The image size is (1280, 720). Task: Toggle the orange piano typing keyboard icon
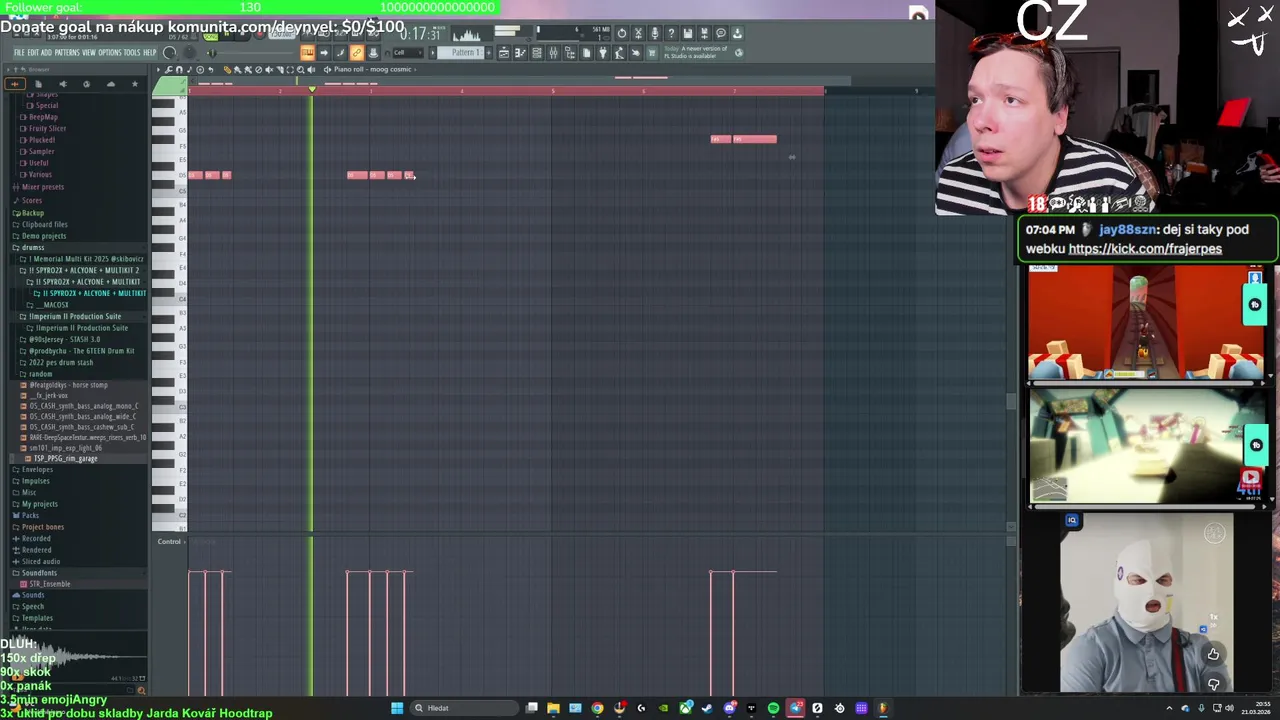(307, 53)
